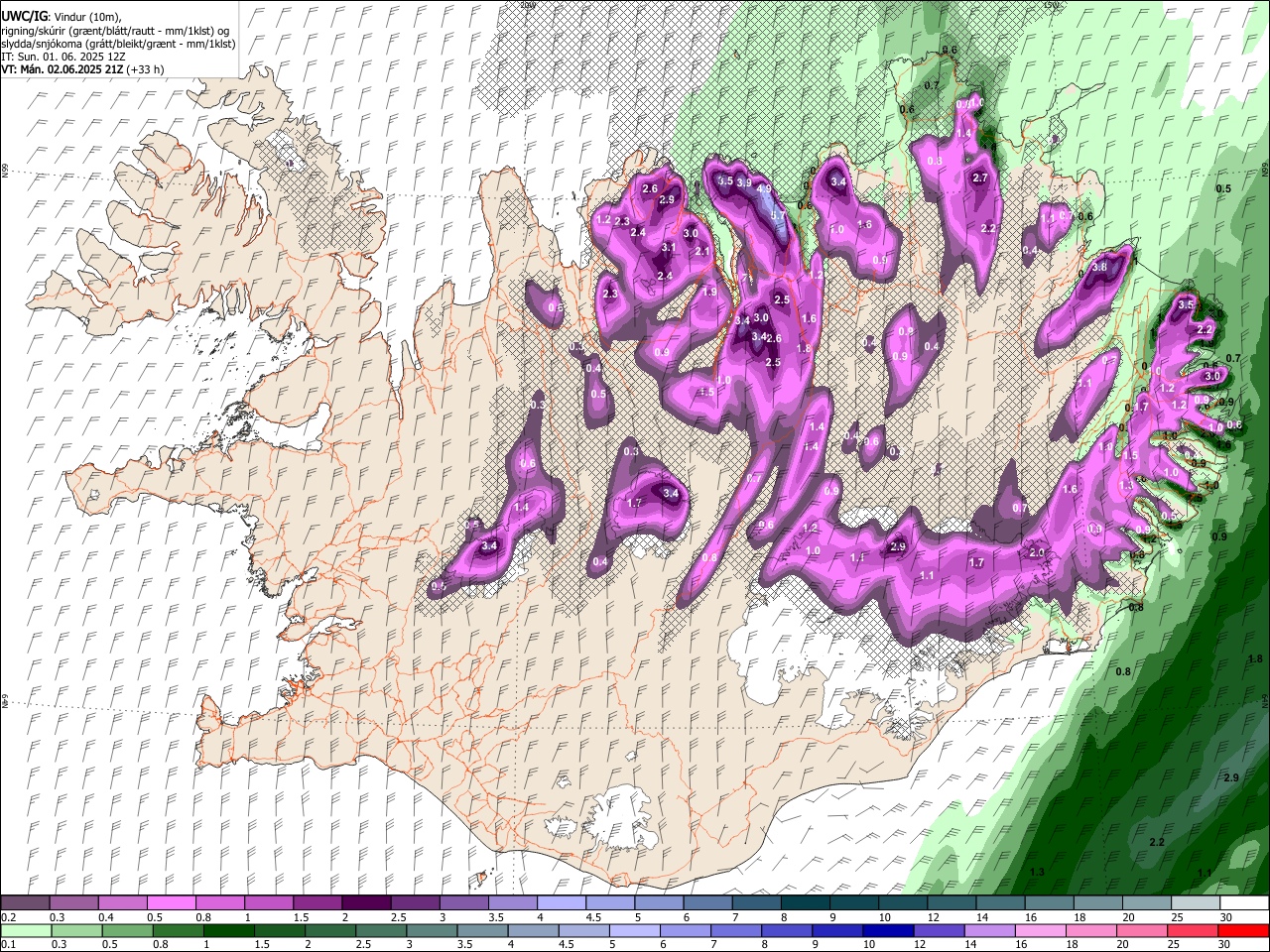
Task: Click the 'slydda/snjókoma' legend description line
Action: tap(118, 44)
